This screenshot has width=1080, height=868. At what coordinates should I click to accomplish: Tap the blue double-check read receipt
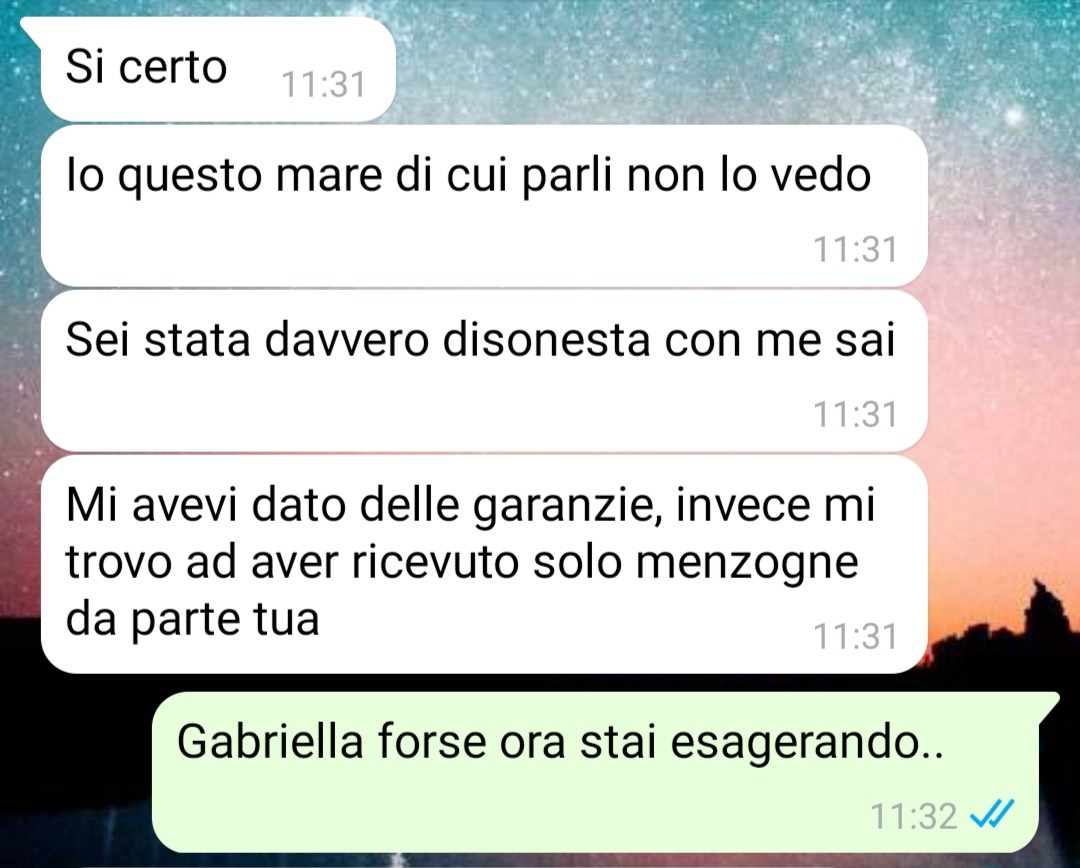coord(992,814)
